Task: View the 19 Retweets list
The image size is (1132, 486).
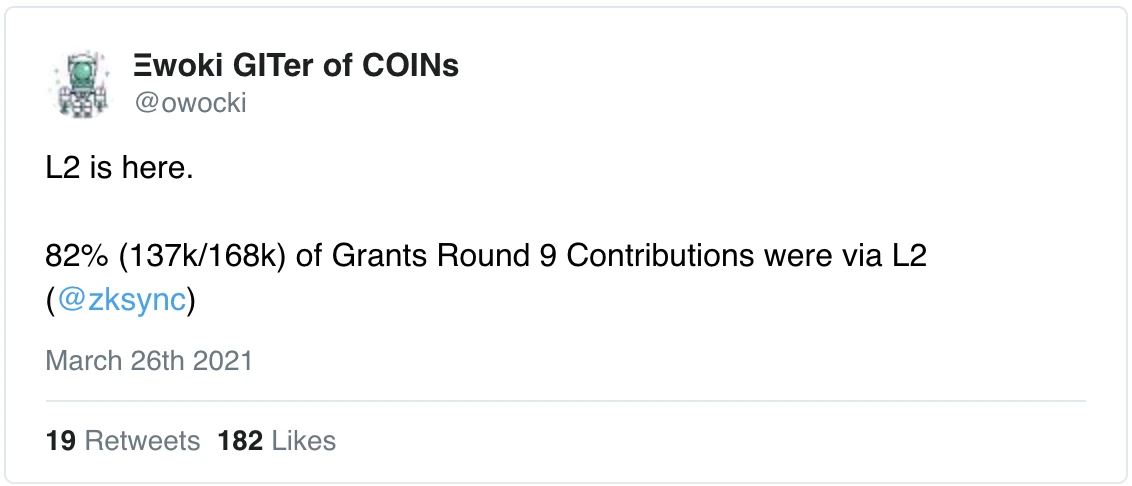Action: pyautogui.click(x=123, y=441)
